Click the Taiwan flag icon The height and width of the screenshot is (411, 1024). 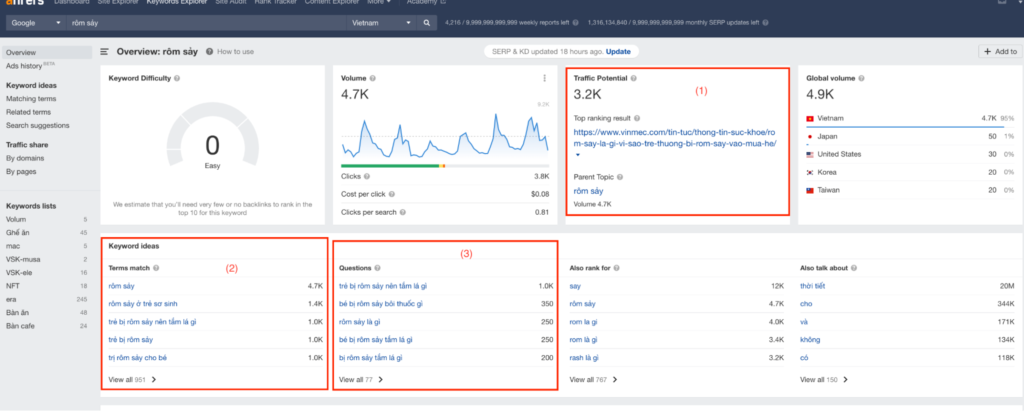coord(810,190)
